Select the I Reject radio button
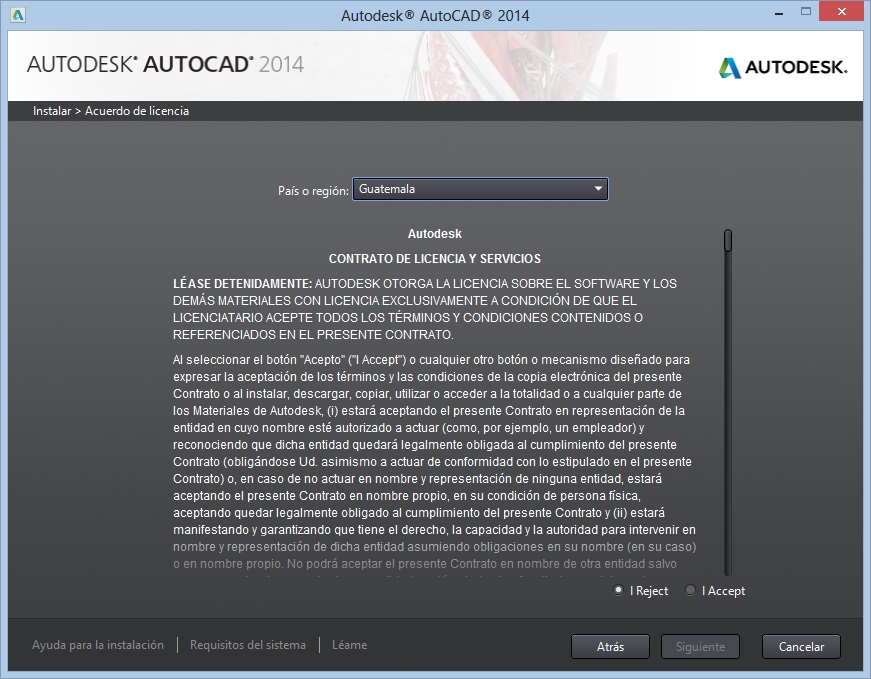This screenshot has height=679, width=871. (x=618, y=590)
